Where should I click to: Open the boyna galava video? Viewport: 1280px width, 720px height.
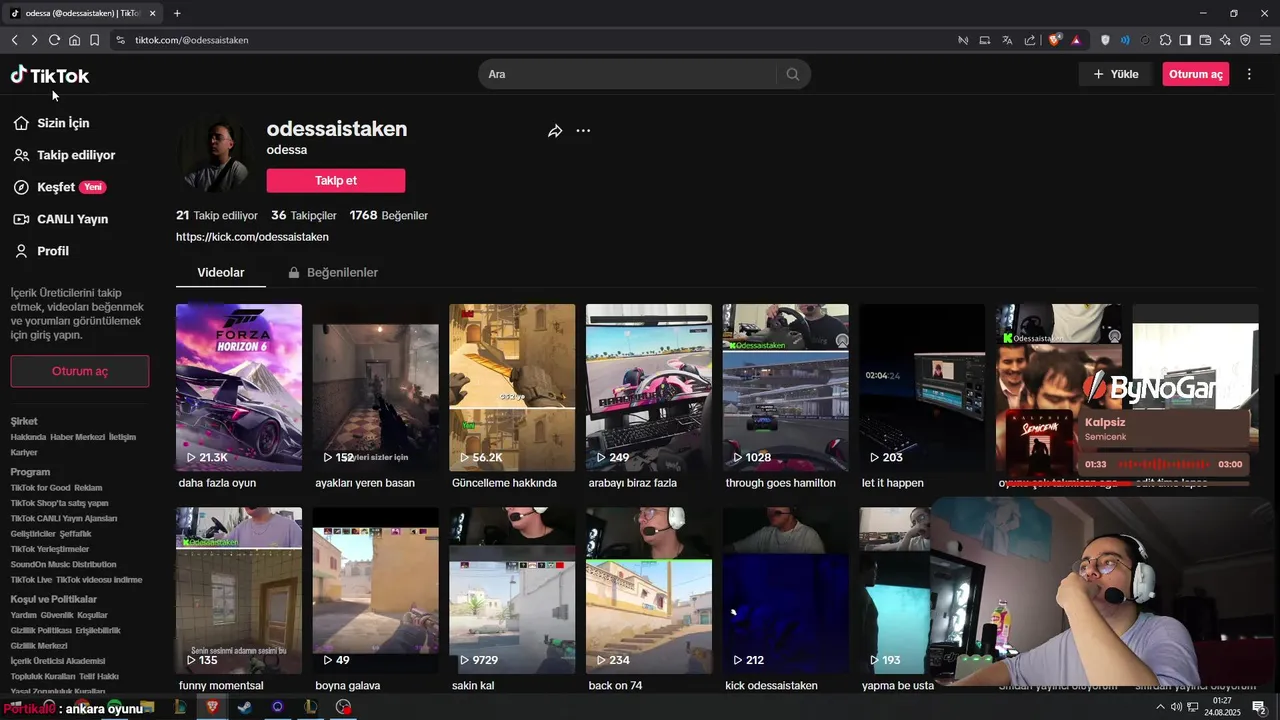(x=375, y=590)
